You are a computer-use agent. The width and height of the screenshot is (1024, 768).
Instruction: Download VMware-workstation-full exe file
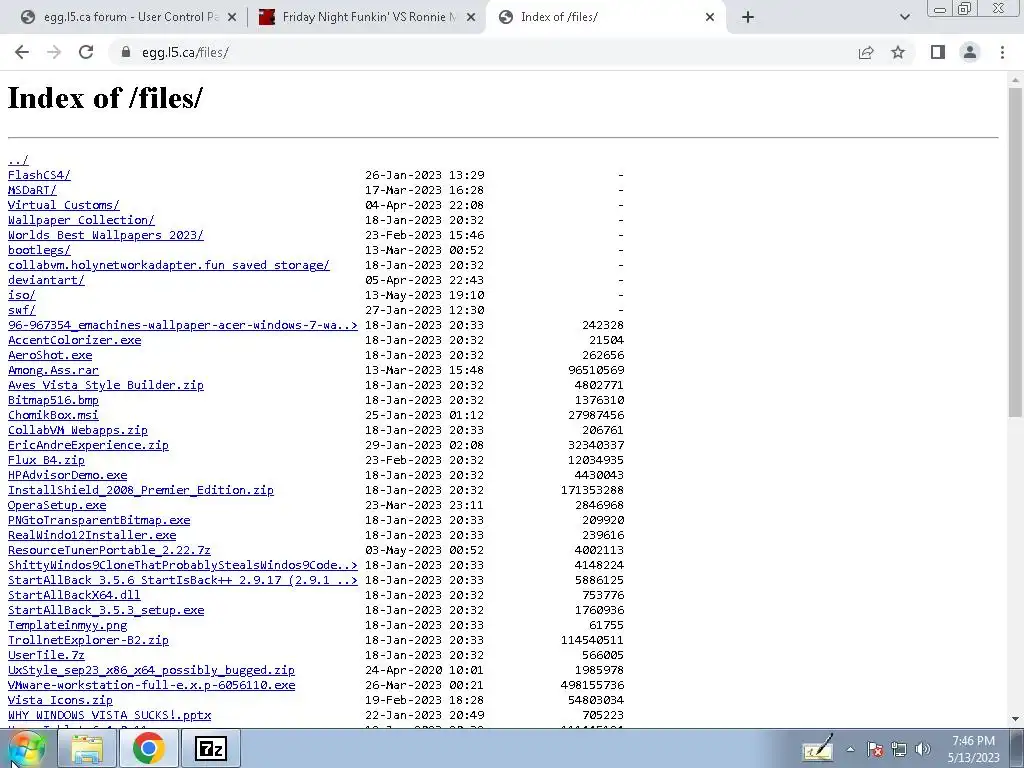click(x=152, y=686)
